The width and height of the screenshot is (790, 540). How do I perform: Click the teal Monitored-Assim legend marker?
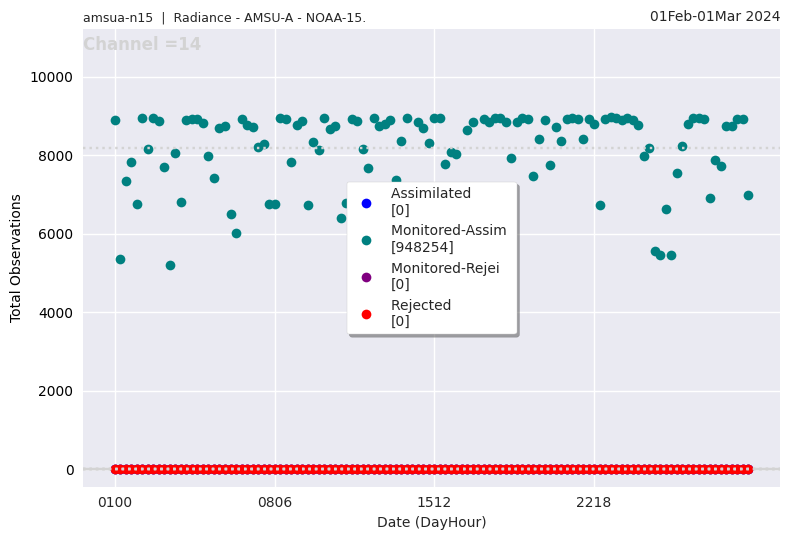(366, 240)
